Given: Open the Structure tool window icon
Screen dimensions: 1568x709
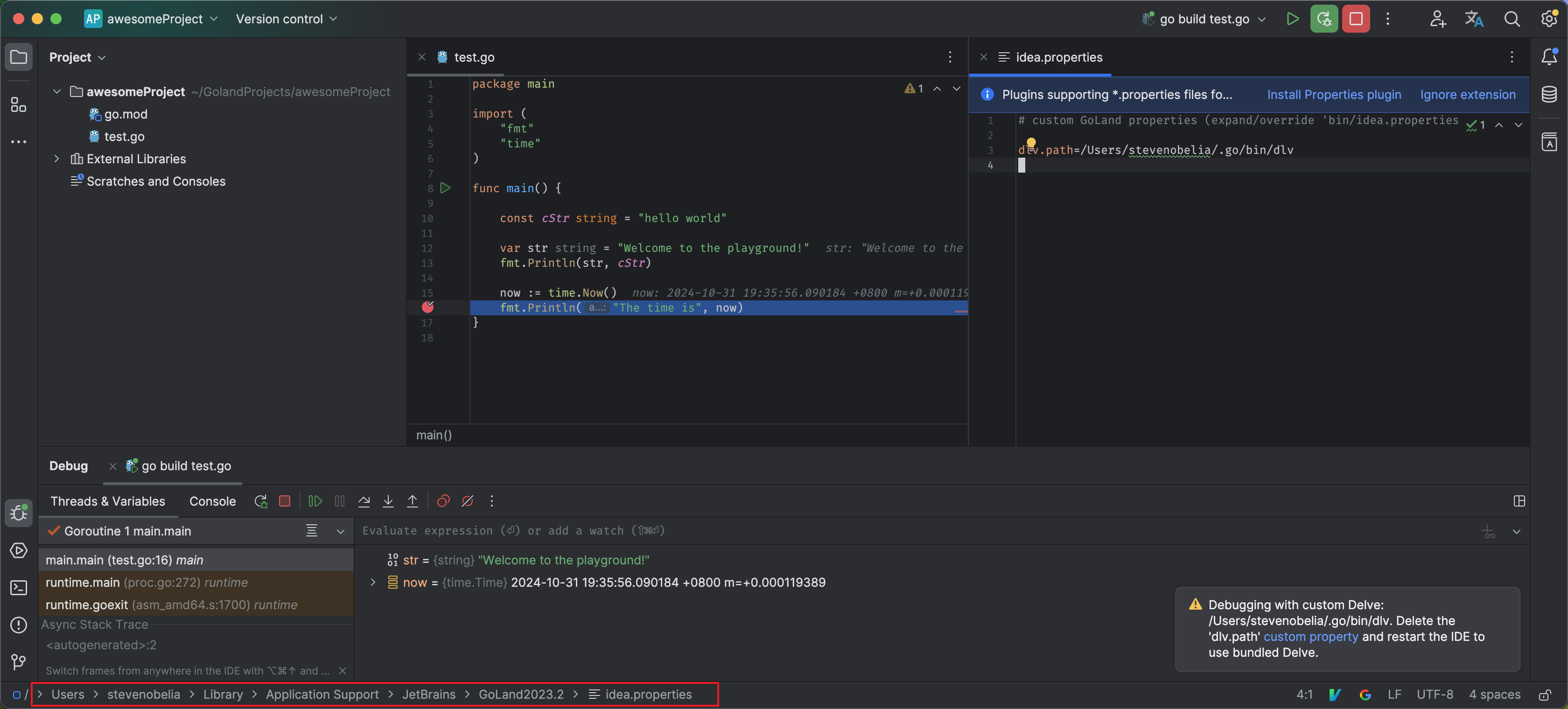Looking at the screenshot, I should point(18,104).
